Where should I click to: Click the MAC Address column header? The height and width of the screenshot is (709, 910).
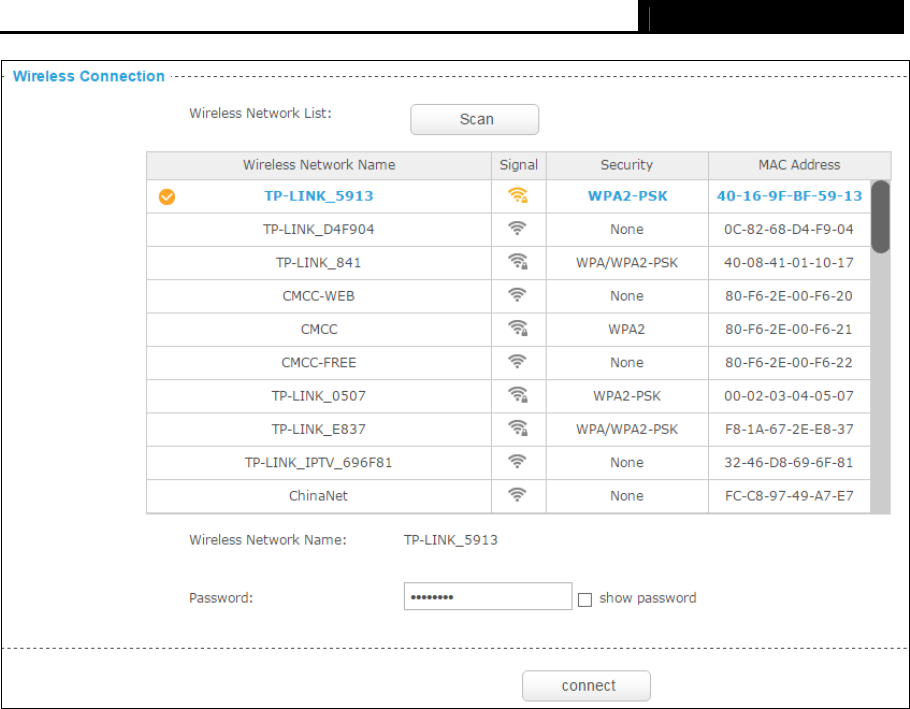[x=799, y=165]
